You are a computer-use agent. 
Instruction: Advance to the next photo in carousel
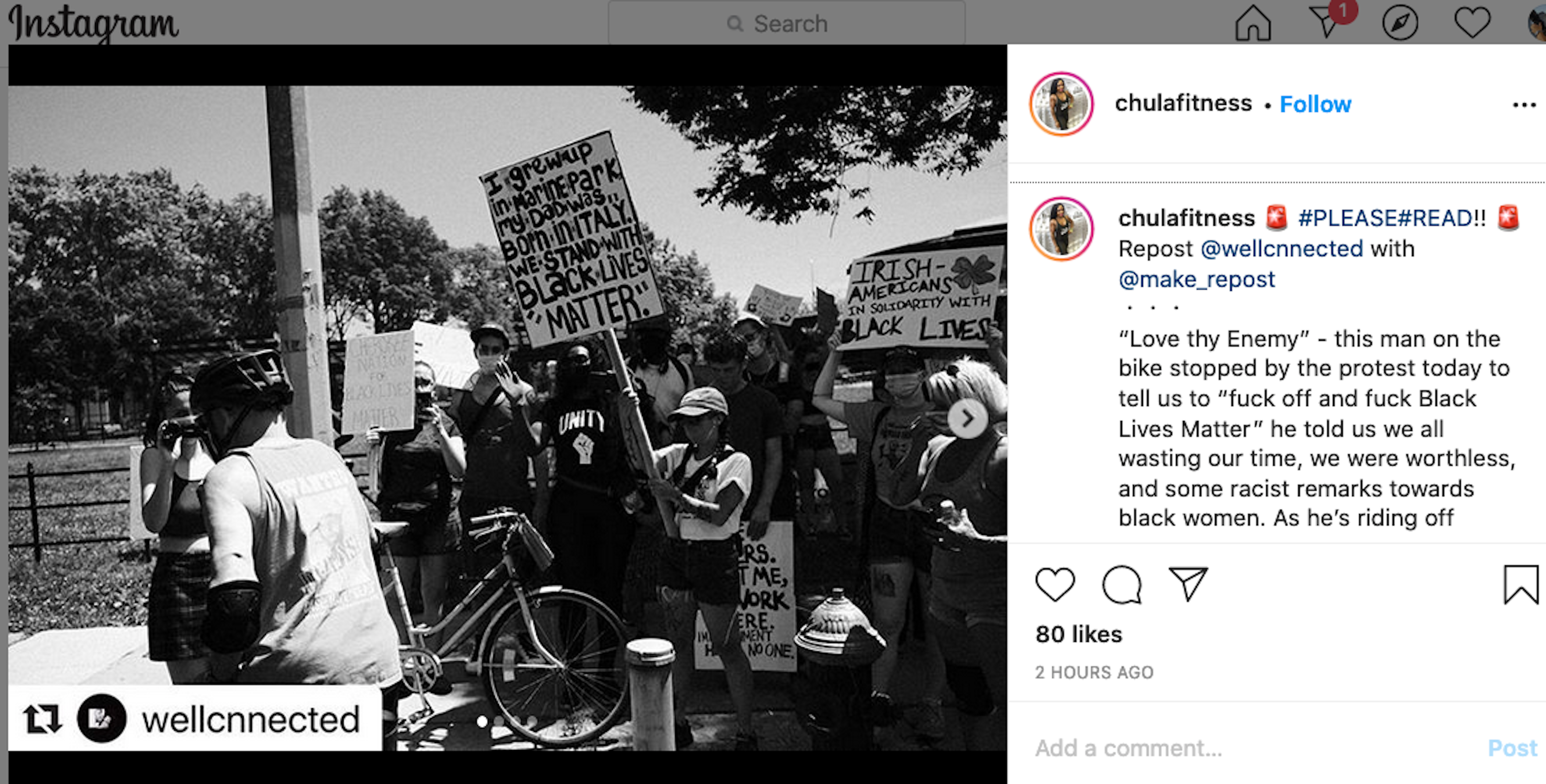coord(967,418)
